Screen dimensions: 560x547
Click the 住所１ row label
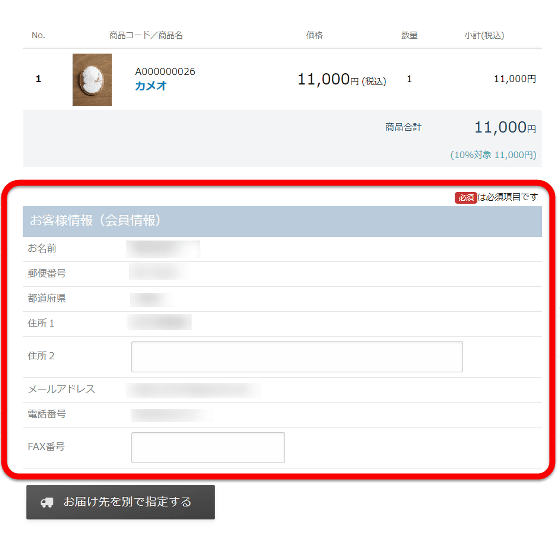(x=41, y=323)
